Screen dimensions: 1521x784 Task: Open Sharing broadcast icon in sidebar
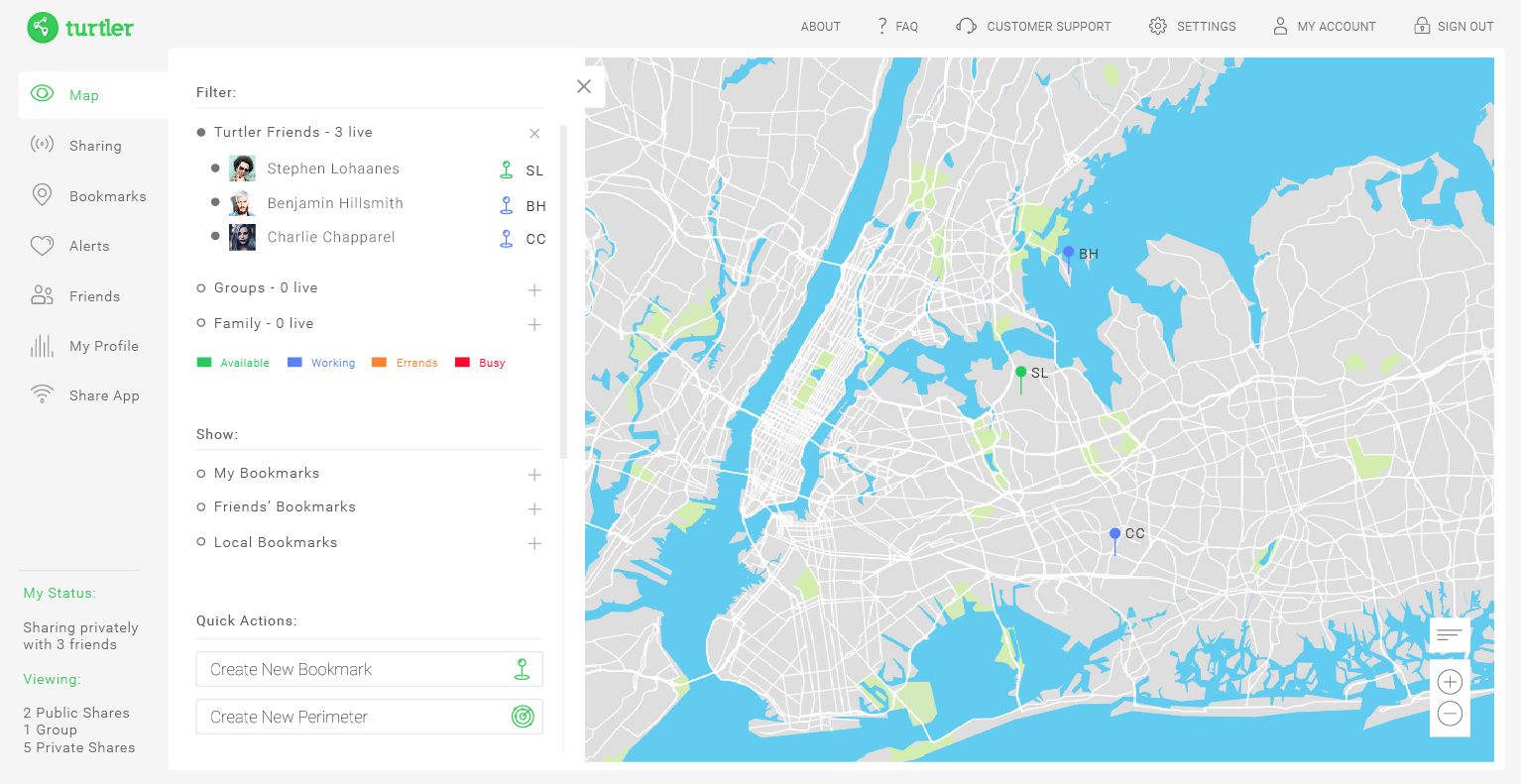(42, 145)
